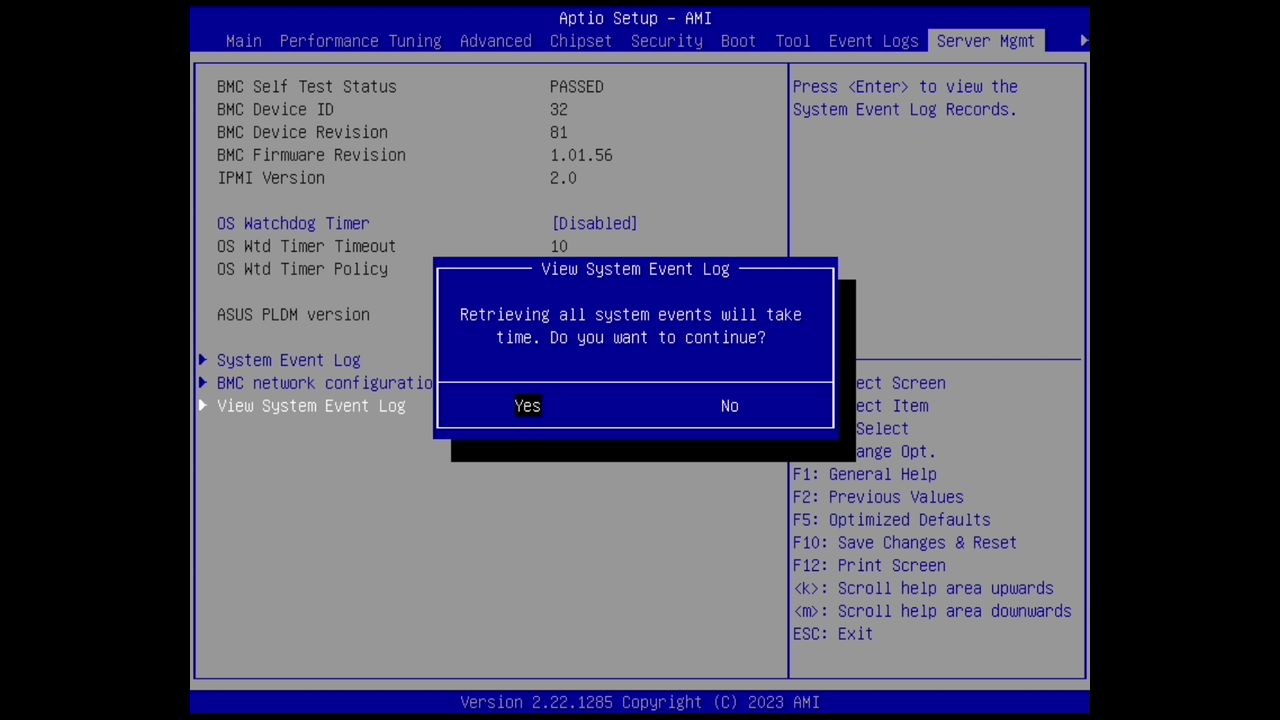Open the Main tab
Image resolution: width=1280 pixels, height=720 pixels.
tap(244, 41)
